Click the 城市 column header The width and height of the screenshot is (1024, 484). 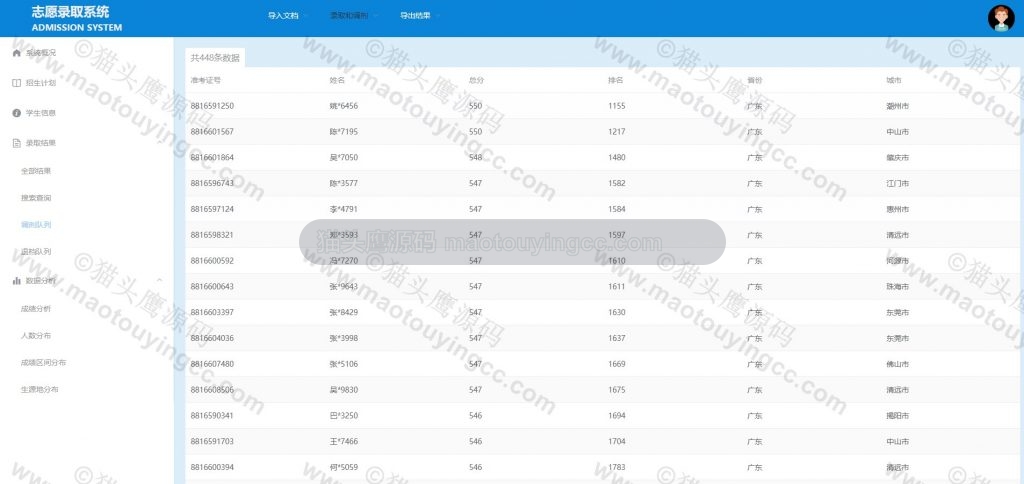point(894,80)
